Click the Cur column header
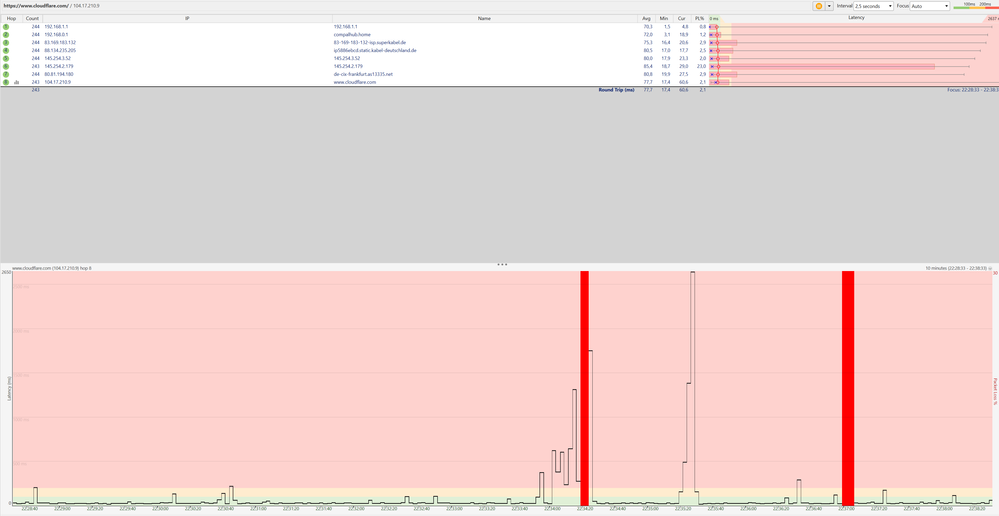Image resolution: width=999 pixels, height=516 pixels. [682, 18]
